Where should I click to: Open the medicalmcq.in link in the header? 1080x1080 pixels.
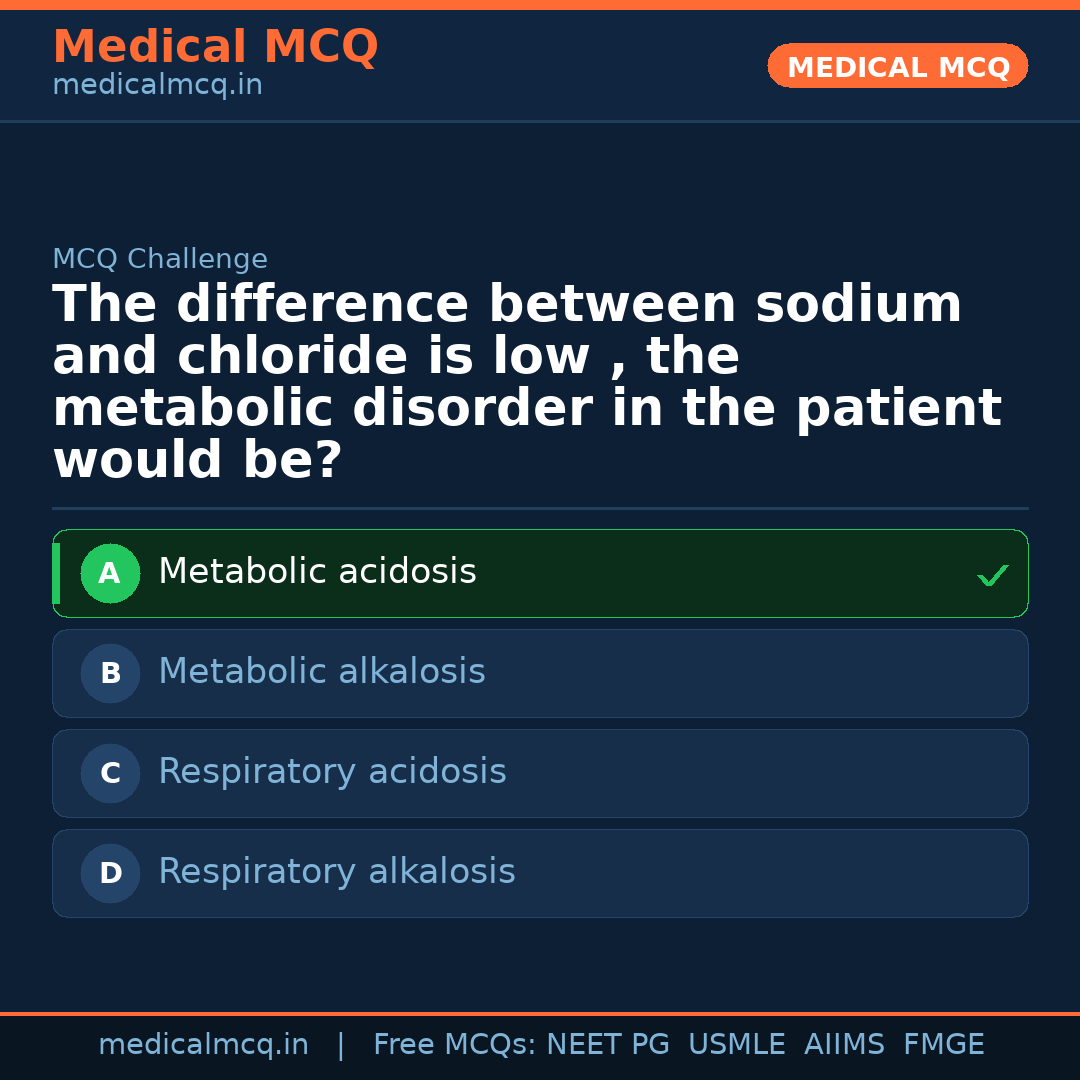click(157, 86)
